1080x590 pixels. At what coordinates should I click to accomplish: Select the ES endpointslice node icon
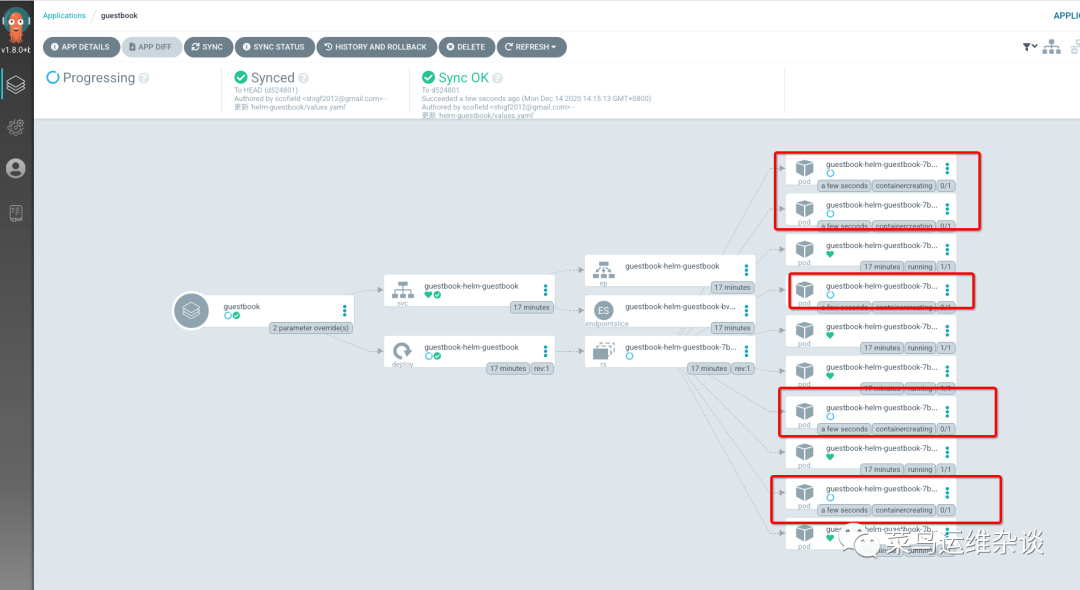coord(603,310)
